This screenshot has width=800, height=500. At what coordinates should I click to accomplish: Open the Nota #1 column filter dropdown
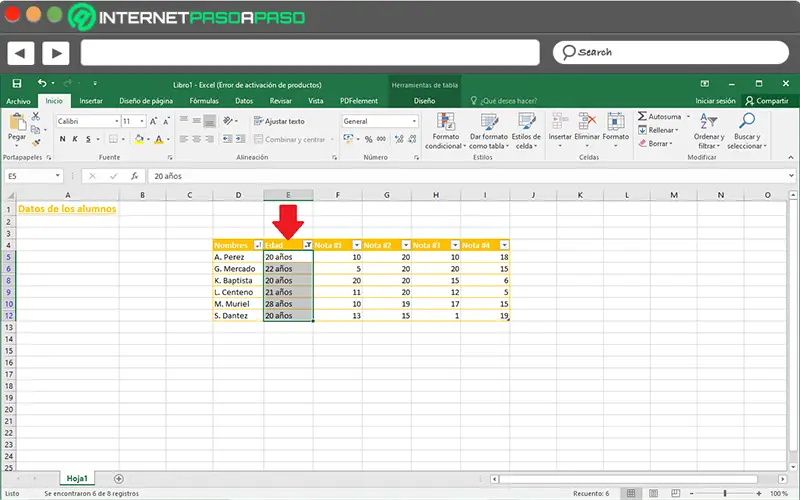357,245
